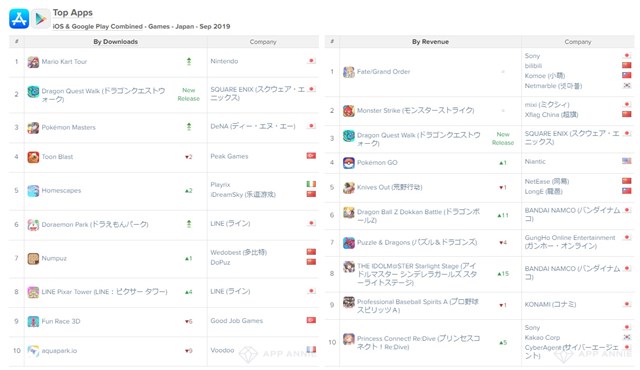
Task: Click the Nintendo company name
Action: [x=224, y=61]
